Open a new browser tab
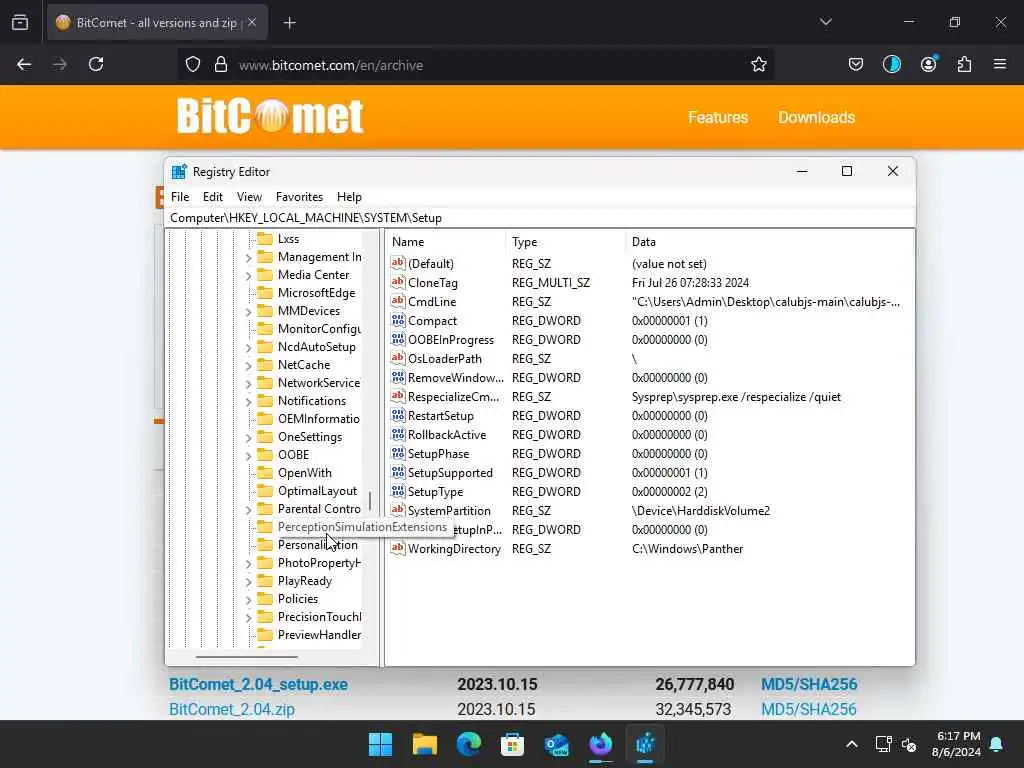 (x=290, y=23)
